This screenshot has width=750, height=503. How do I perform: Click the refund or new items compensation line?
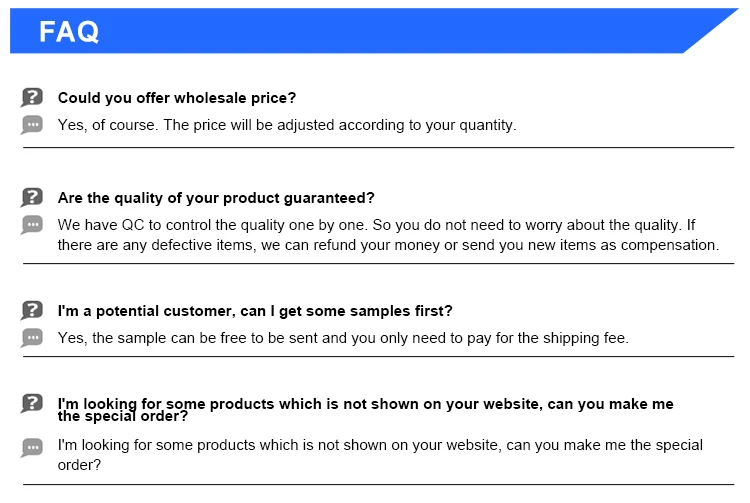click(x=388, y=245)
